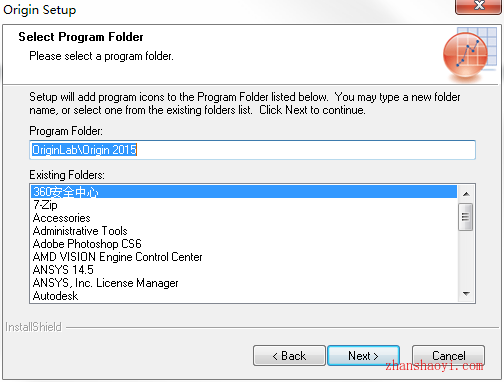Click the Next button to continue
The width and height of the screenshot is (504, 382).
363,356
